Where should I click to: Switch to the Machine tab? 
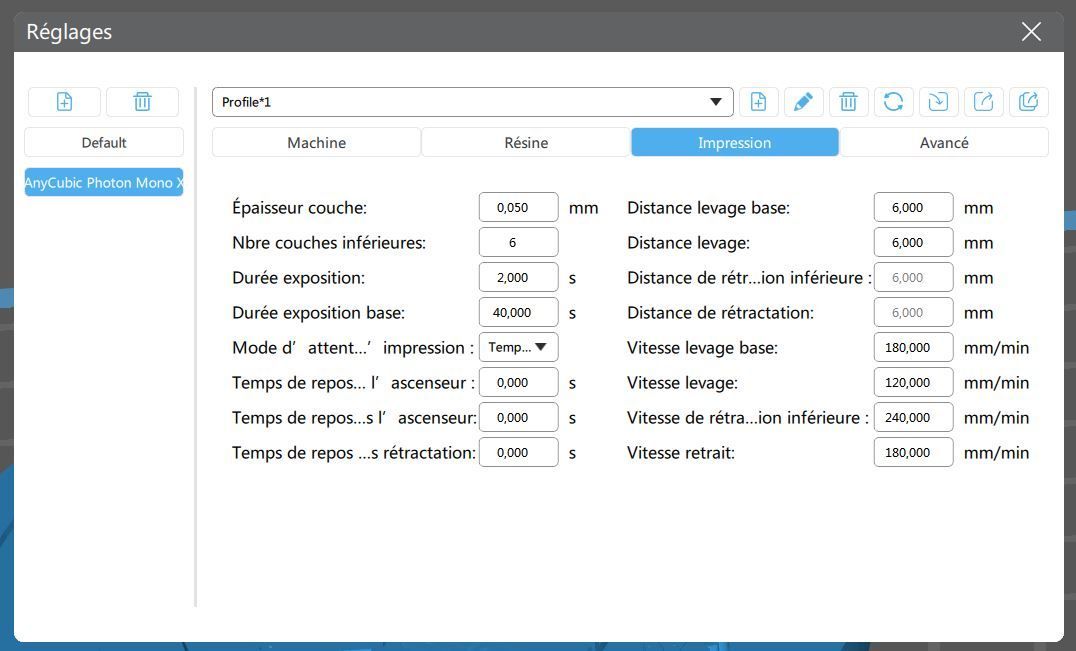[316, 143]
